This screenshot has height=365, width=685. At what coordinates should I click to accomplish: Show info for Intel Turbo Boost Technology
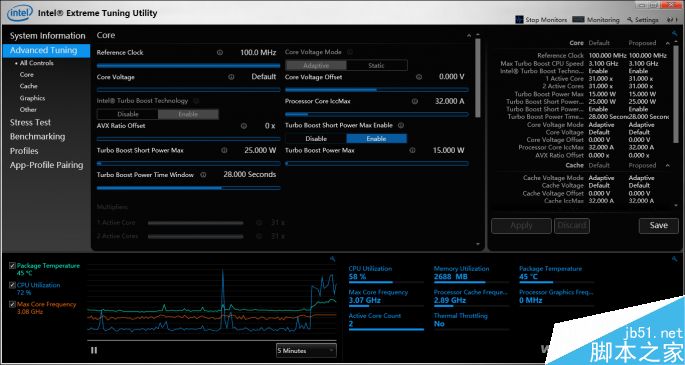click(x=196, y=101)
